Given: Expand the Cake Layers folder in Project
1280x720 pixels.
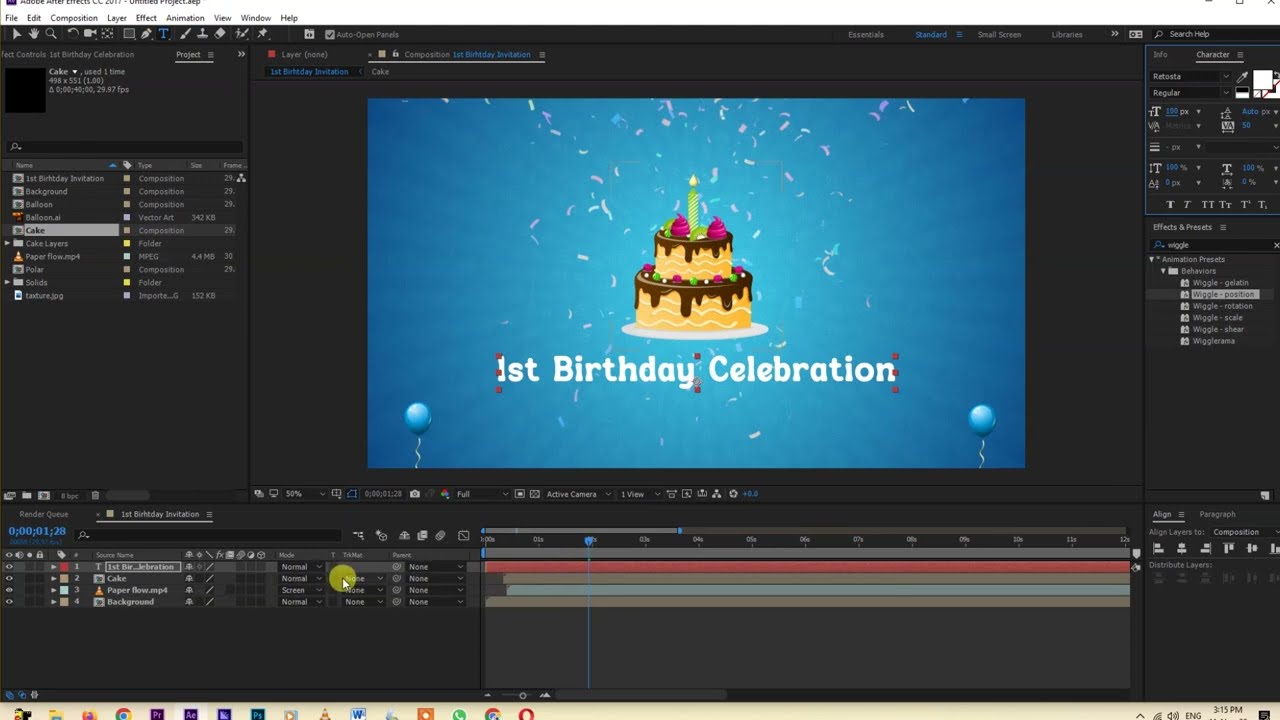Looking at the screenshot, I should coord(7,243).
